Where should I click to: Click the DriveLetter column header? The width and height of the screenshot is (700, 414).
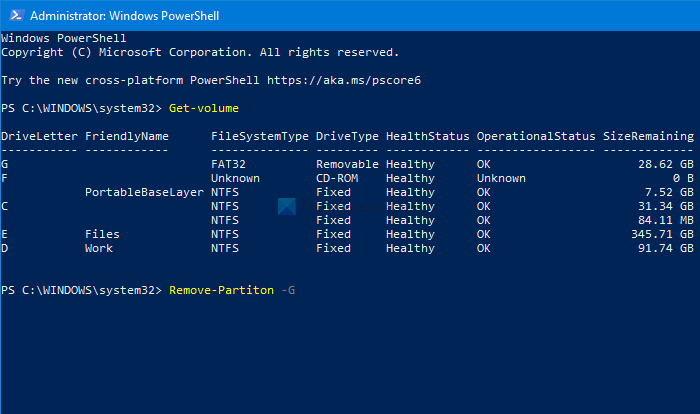pyautogui.click(x=39, y=136)
